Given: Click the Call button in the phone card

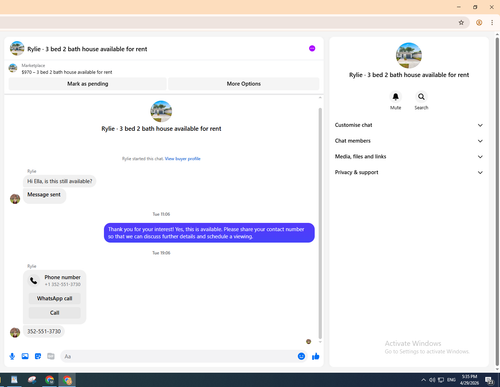Looking at the screenshot, I should [55, 313].
